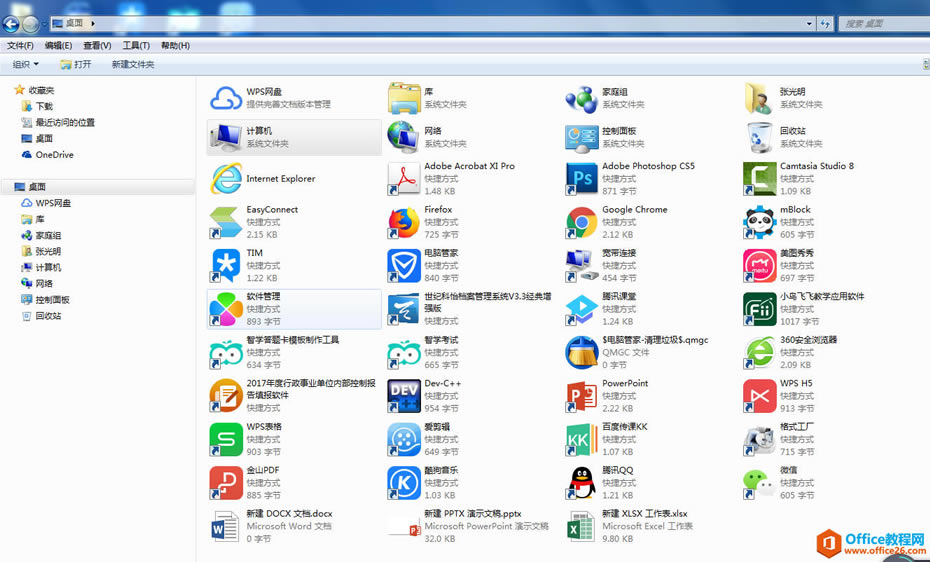
Task: Select the WPS H5 shortcut icon
Action: [759, 395]
